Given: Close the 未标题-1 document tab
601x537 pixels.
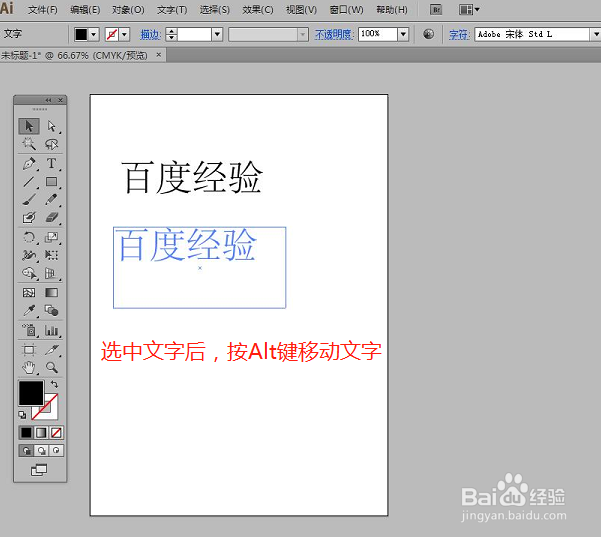Looking at the screenshot, I should point(159,55).
